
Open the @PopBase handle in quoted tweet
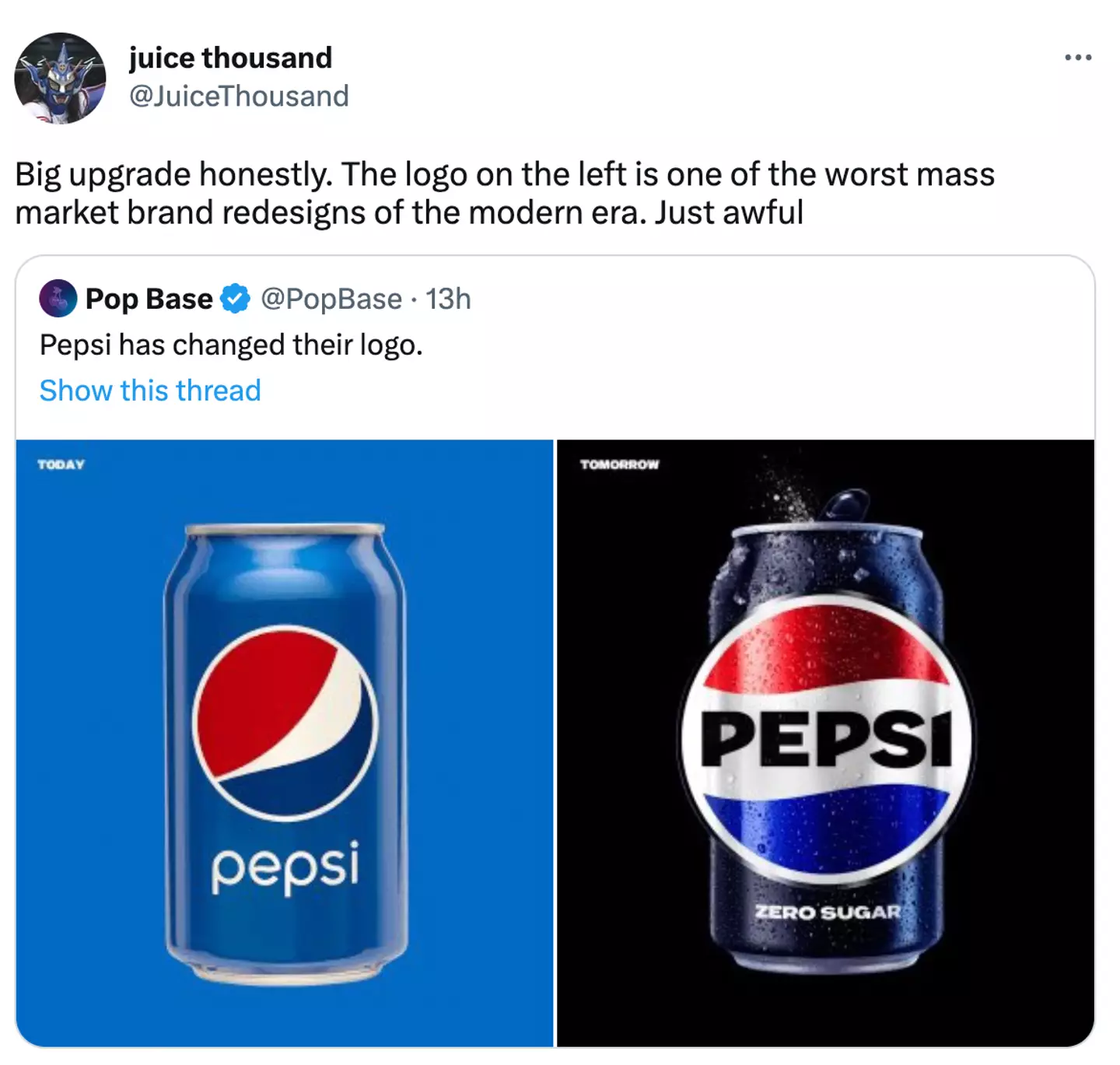click(331, 299)
